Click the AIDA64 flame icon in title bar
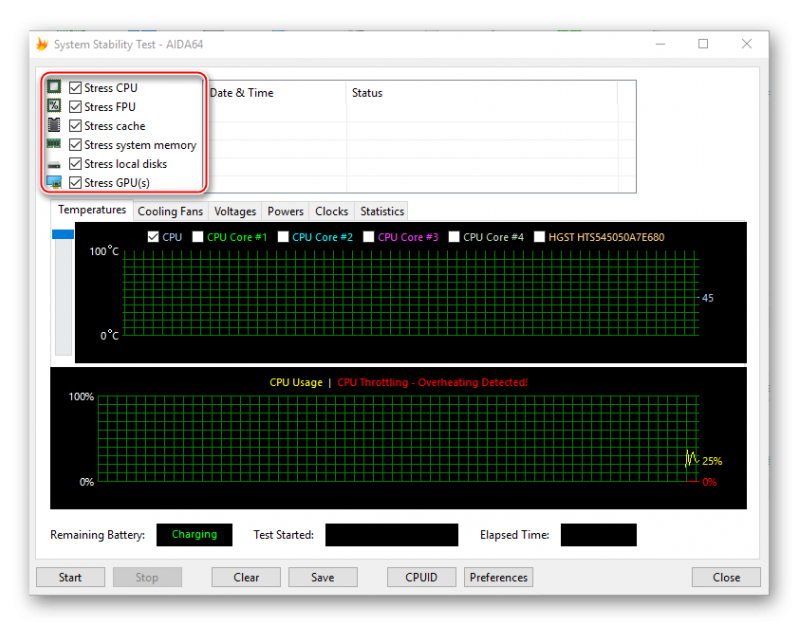The image size is (800, 626). pyautogui.click(x=42, y=44)
